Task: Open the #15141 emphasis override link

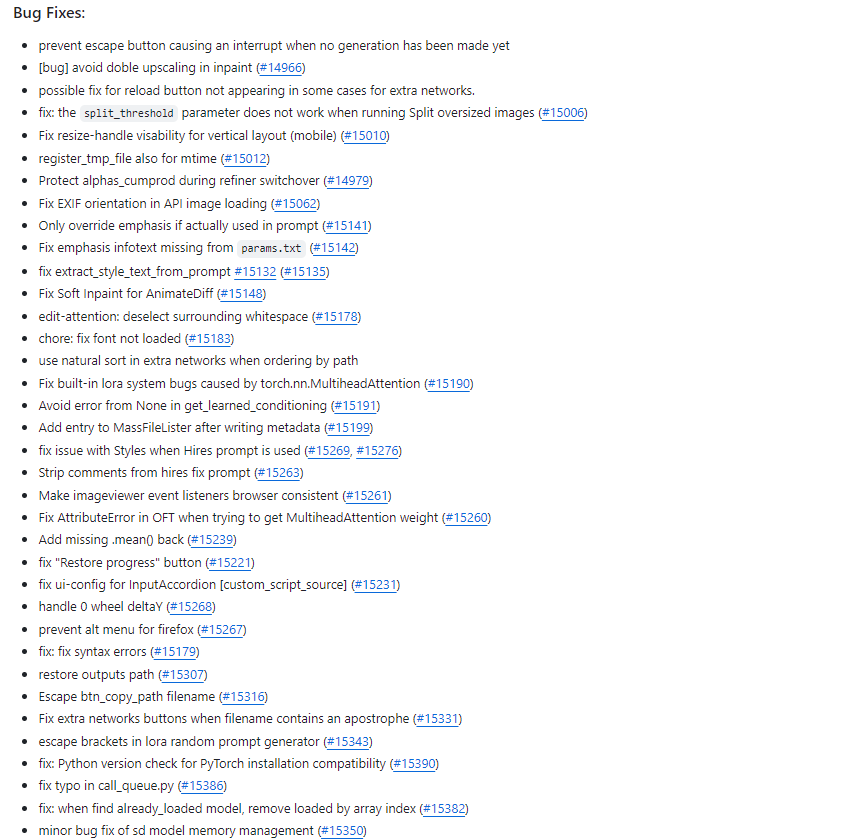Action: tap(347, 226)
